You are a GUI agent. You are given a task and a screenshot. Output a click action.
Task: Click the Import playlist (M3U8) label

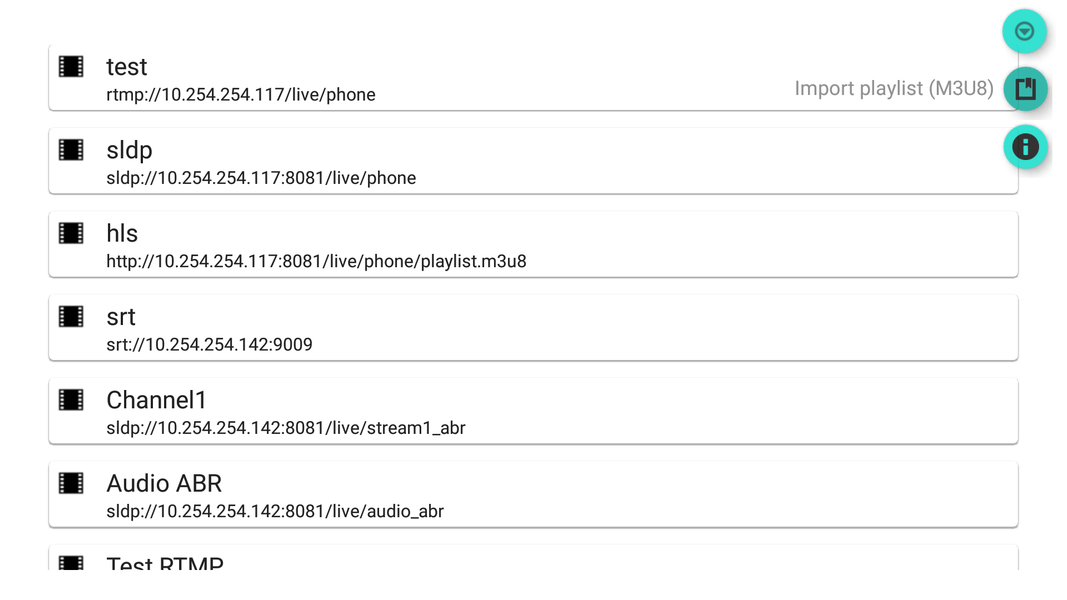coord(893,89)
